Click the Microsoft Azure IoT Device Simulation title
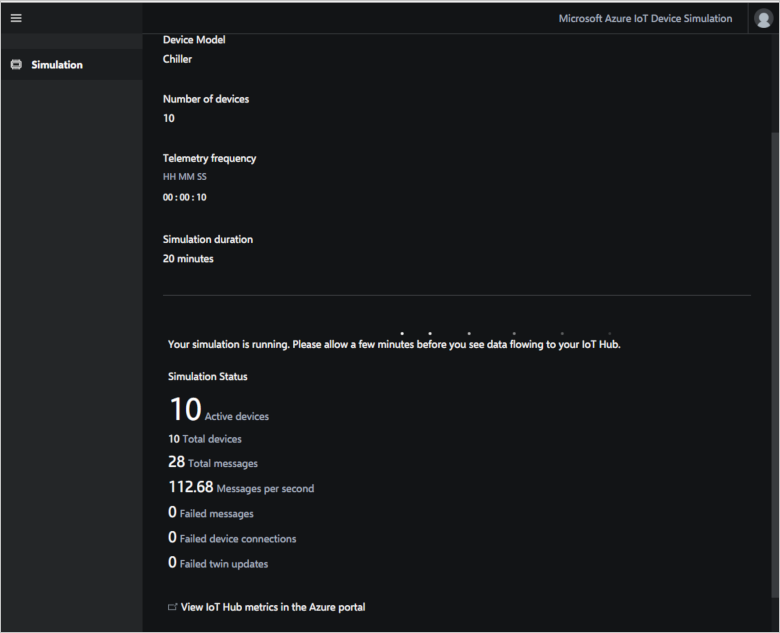The width and height of the screenshot is (780, 633). [x=645, y=19]
